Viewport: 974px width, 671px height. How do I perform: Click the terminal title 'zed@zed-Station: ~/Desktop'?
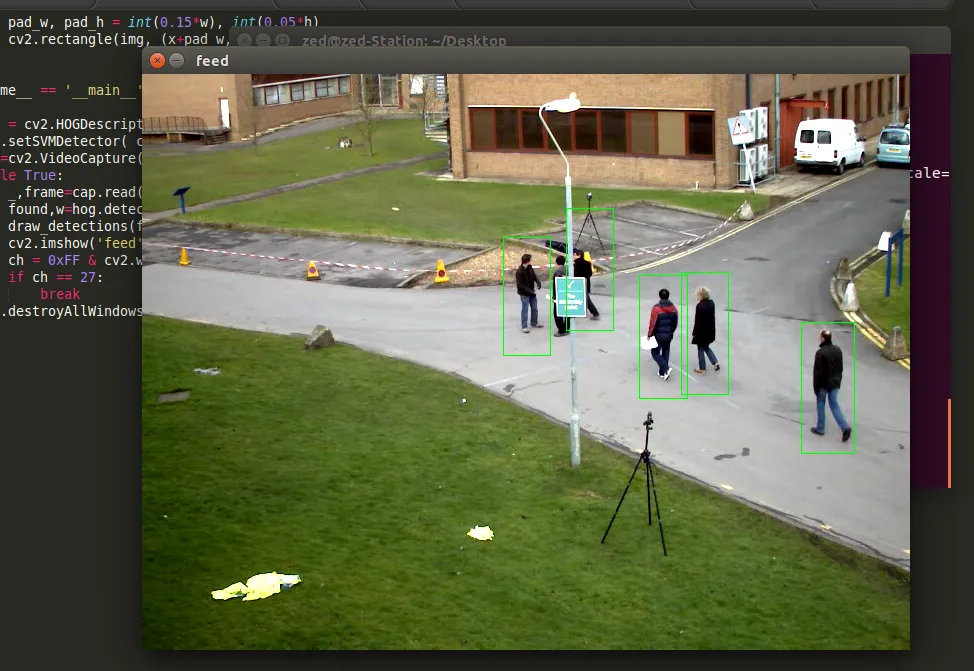pos(404,41)
